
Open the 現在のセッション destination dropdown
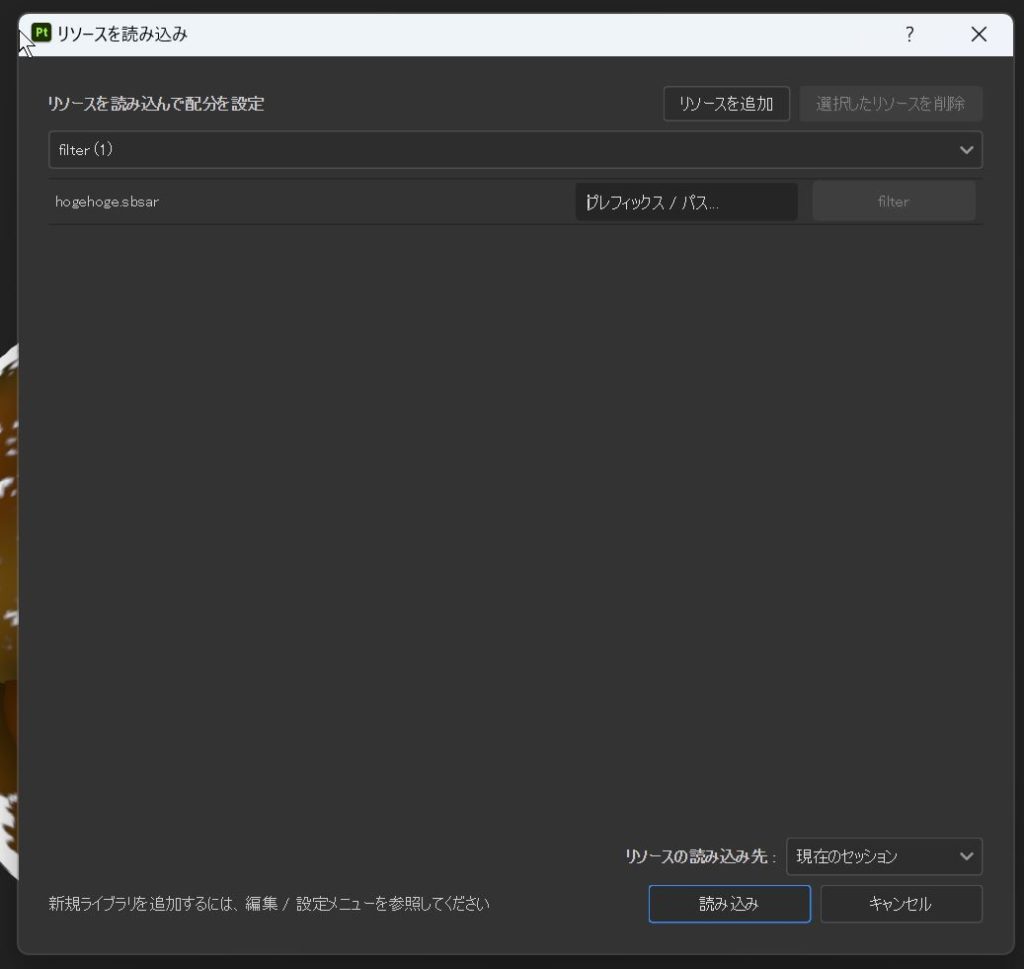870,856
